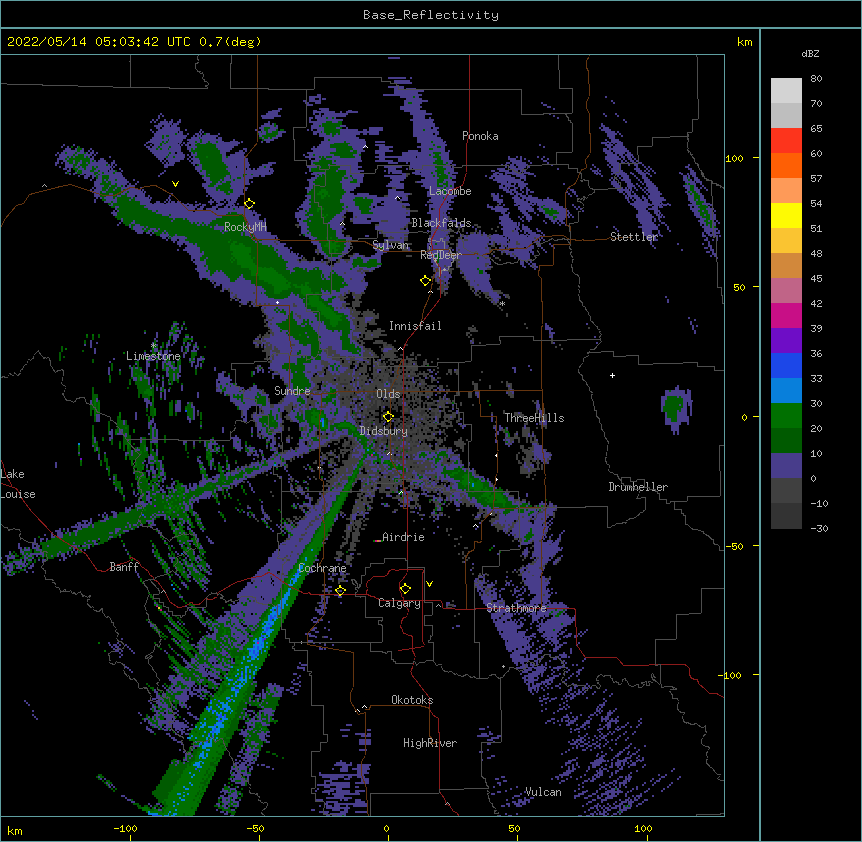Click the white plus marker north of Drumheller
Image resolution: width=862 pixels, height=842 pixels.
click(x=612, y=375)
